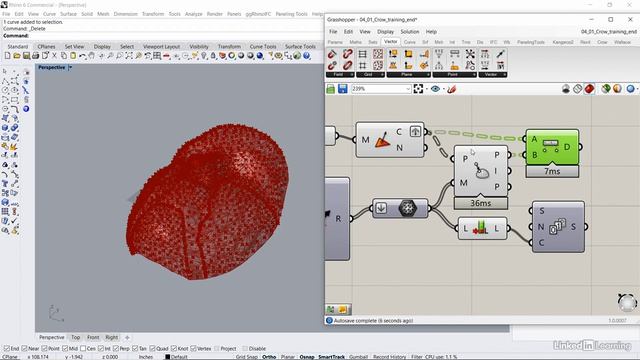Click the lock icon in Rhino toolbar
640x360 pixels.
[213, 56]
